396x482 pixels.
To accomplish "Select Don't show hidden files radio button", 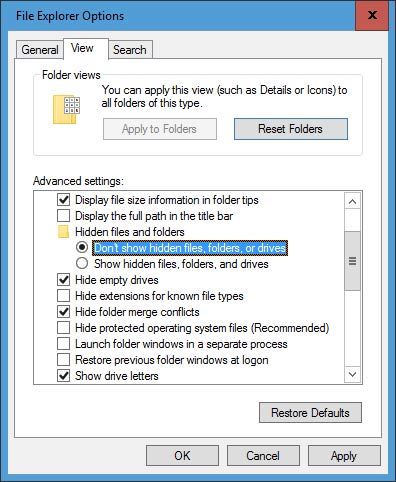I will pos(82,248).
